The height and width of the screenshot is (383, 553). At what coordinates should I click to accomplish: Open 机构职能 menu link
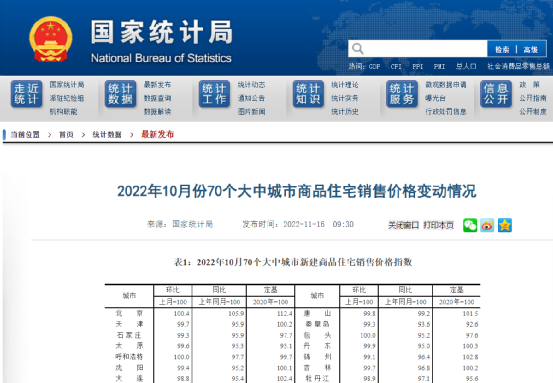[x=63, y=111]
